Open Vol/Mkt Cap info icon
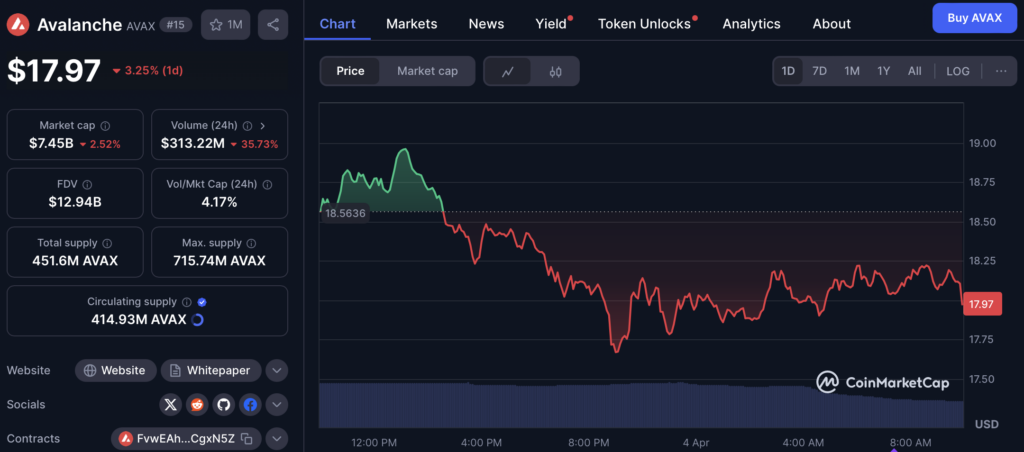 pos(267,184)
